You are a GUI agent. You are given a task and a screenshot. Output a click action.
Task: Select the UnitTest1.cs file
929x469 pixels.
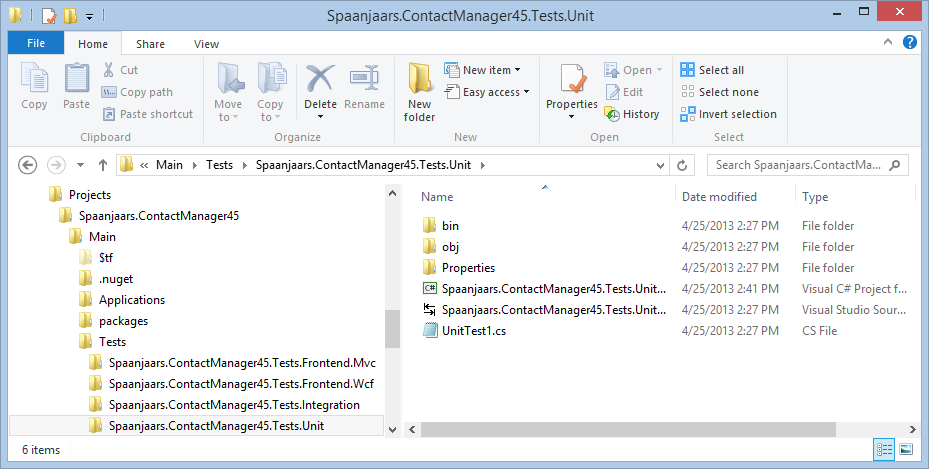pos(473,331)
